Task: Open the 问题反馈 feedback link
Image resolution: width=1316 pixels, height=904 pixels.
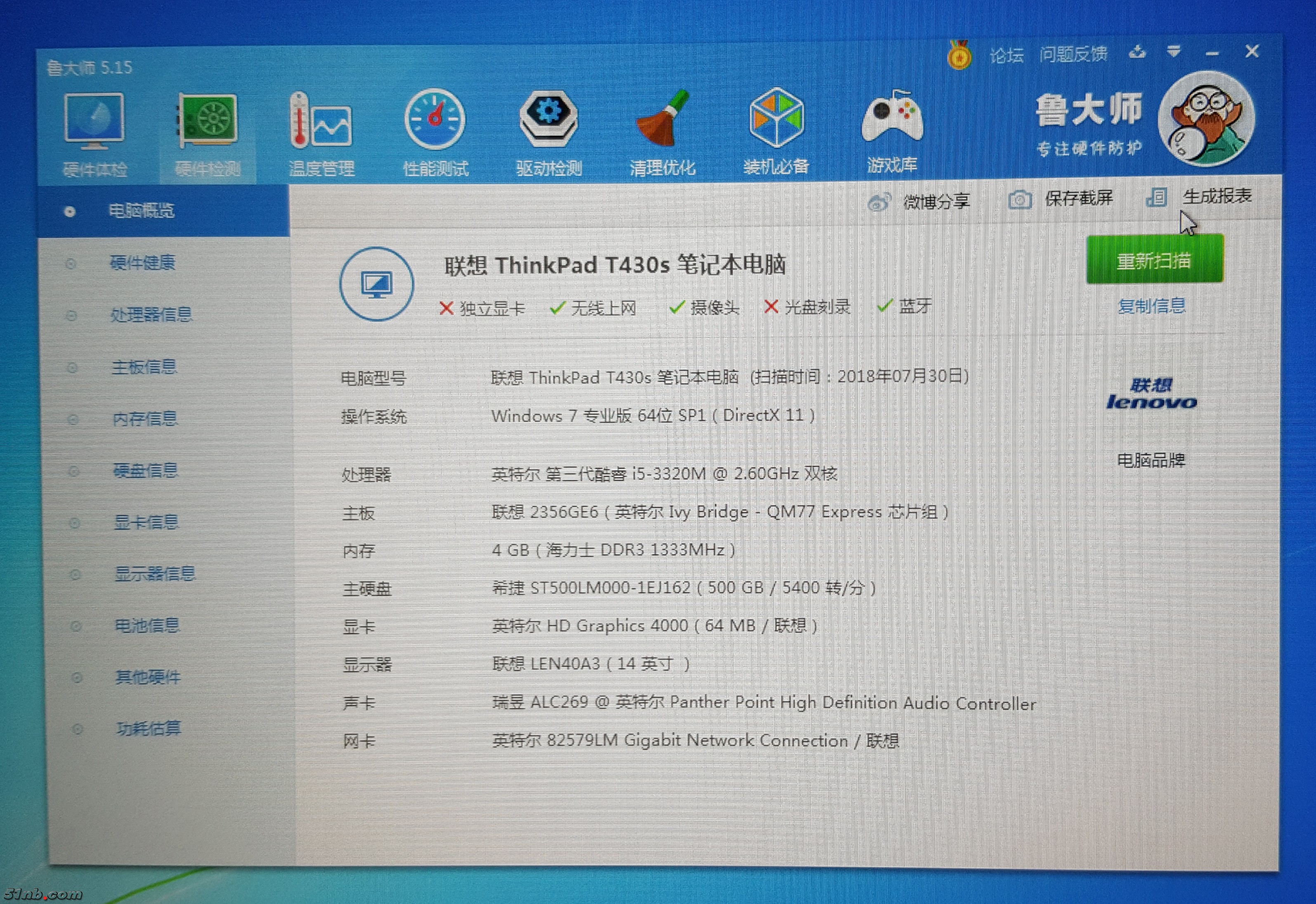Action: pos(1073,54)
